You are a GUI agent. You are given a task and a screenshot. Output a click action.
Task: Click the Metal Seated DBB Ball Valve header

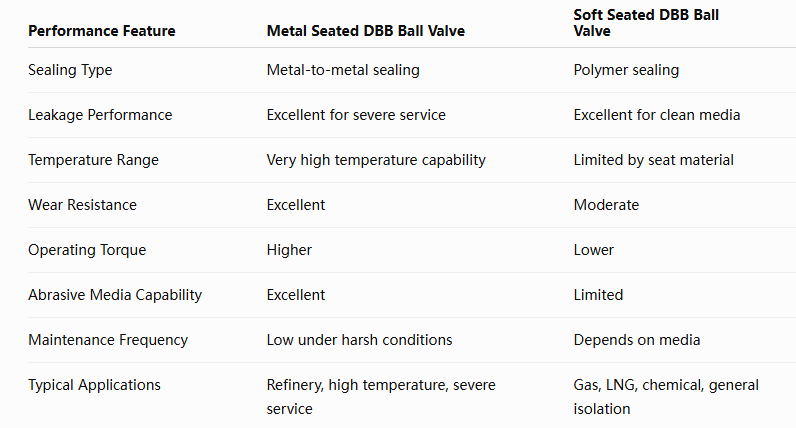tap(366, 31)
